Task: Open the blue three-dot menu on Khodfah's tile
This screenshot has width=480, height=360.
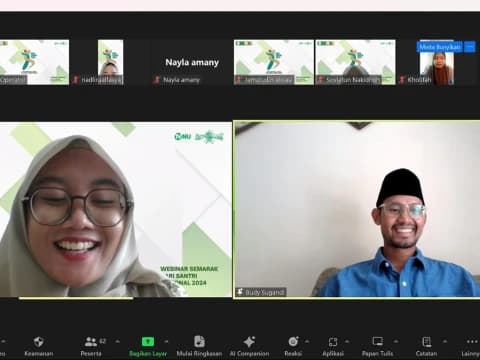Action: [470, 47]
